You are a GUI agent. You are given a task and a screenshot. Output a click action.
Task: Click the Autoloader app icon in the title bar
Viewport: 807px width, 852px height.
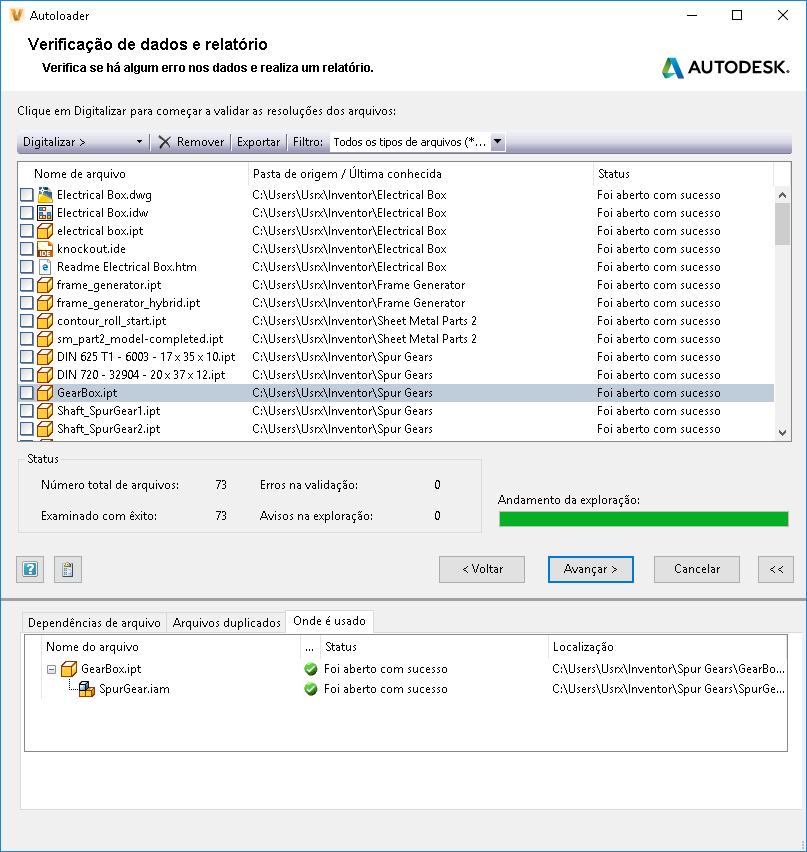point(17,15)
